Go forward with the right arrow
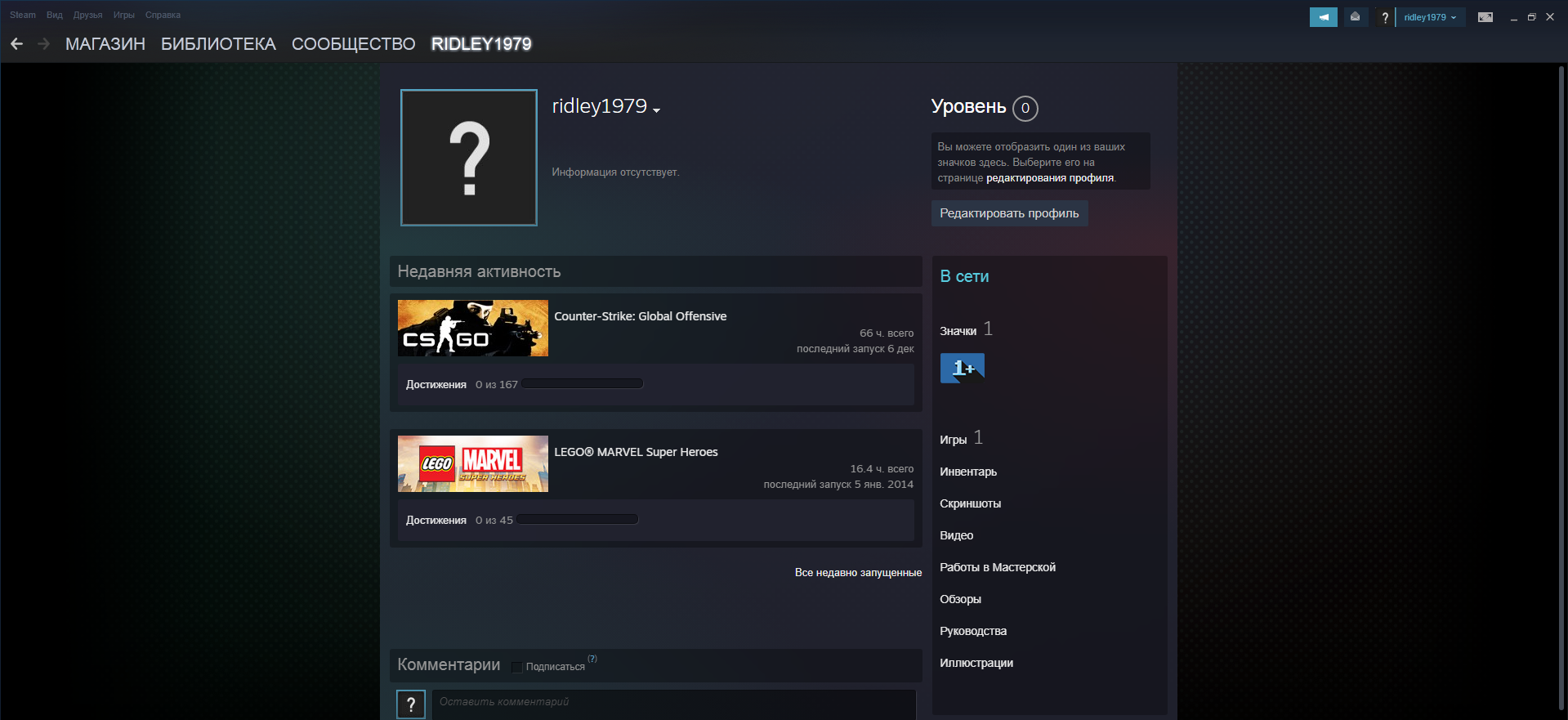 (x=43, y=43)
